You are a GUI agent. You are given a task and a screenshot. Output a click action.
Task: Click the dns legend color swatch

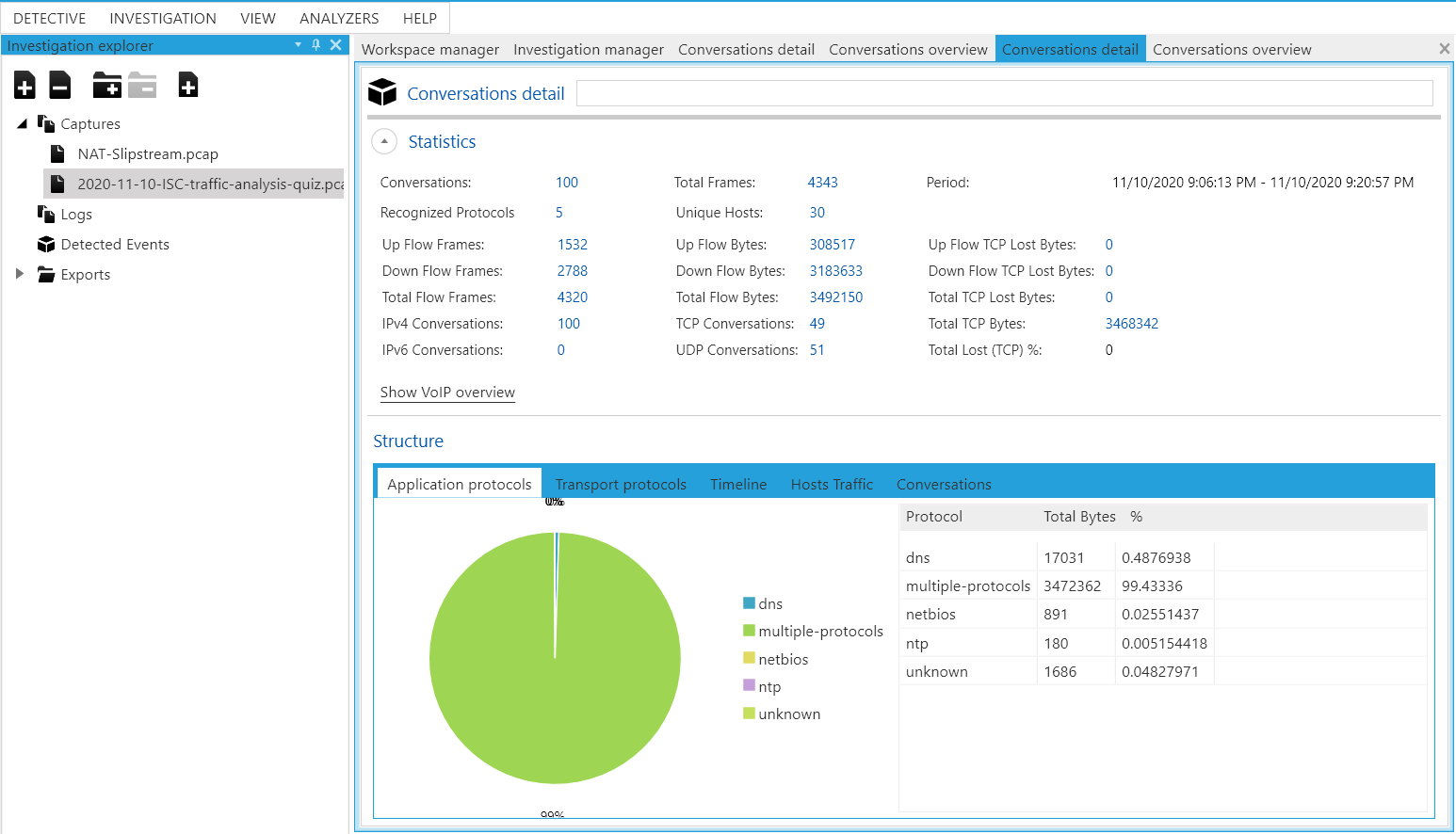click(x=749, y=603)
